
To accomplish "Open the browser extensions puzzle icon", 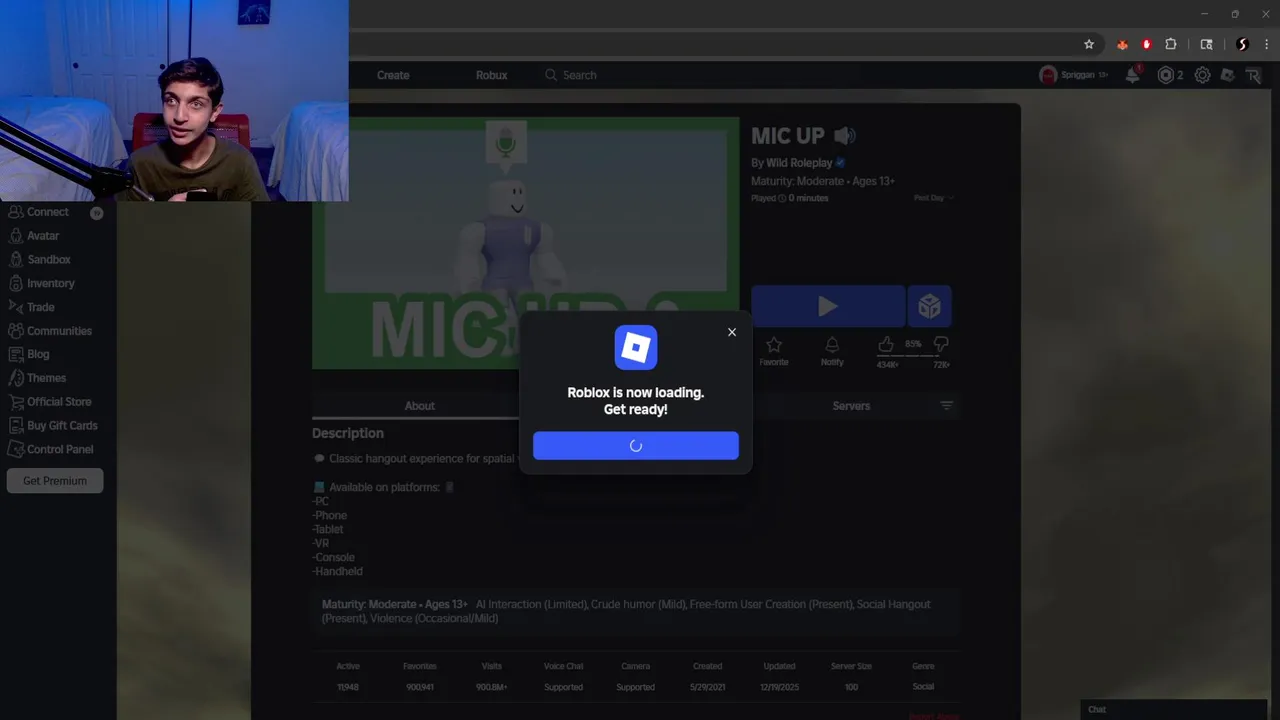I will [1171, 44].
